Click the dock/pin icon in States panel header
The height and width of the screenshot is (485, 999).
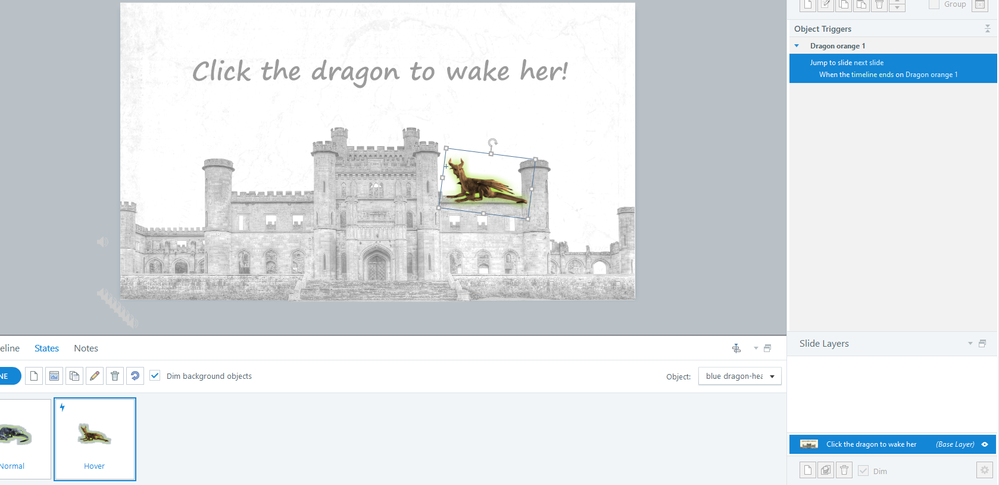(x=736, y=348)
